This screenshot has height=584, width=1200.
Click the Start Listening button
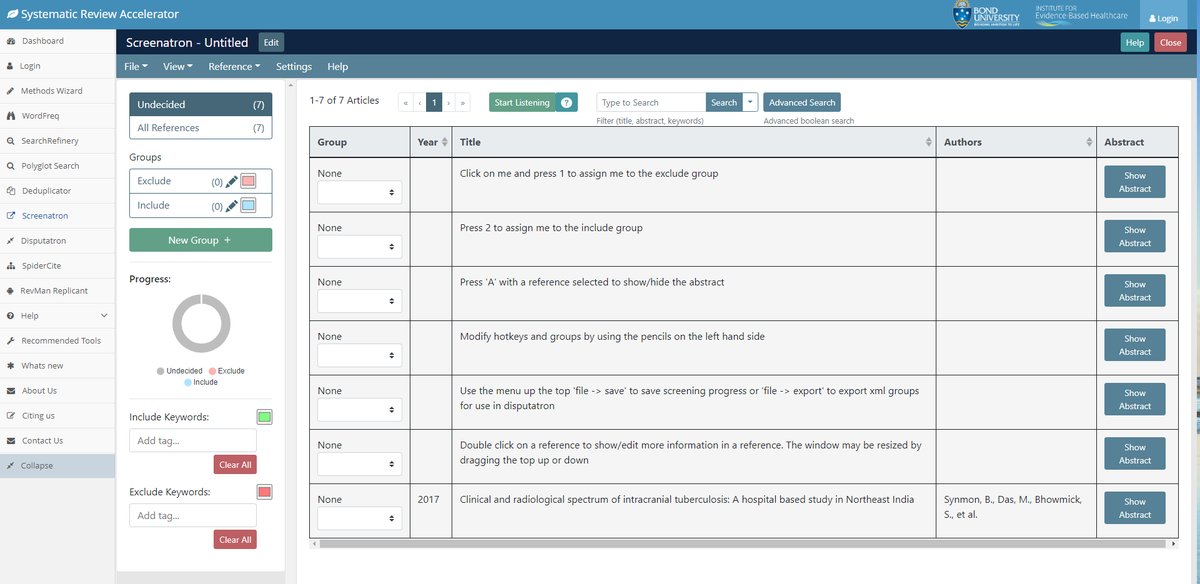(x=523, y=102)
